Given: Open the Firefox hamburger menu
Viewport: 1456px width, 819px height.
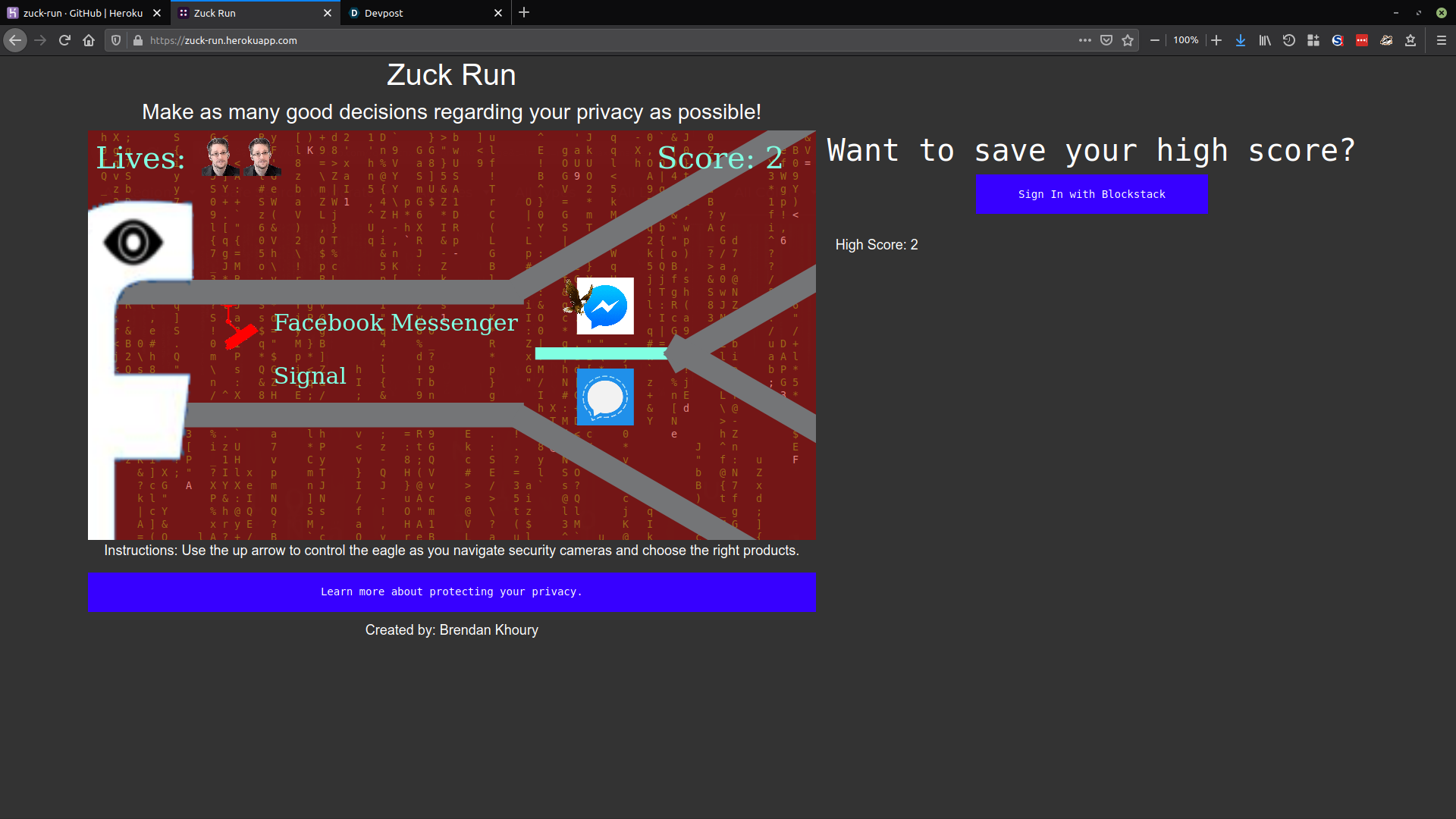Looking at the screenshot, I should point(1442,40).
